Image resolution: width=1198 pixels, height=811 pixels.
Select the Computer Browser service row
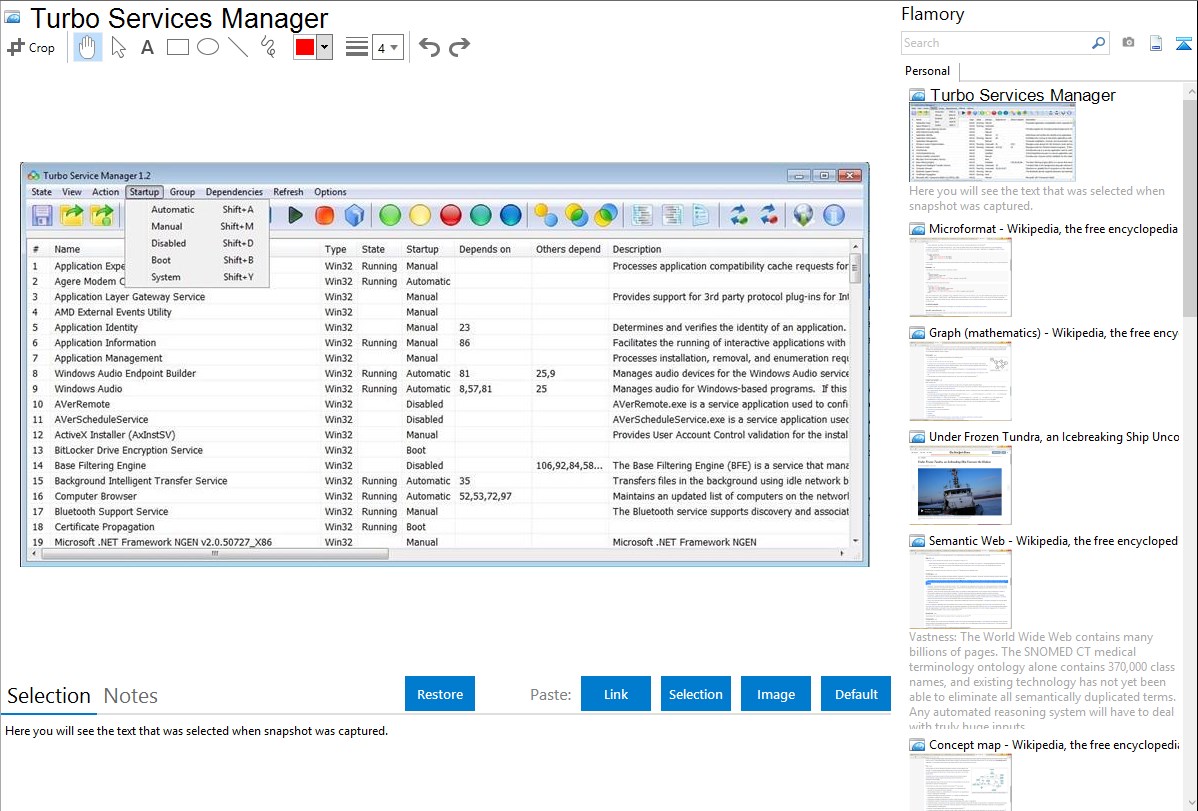click(x=439, y=496)
